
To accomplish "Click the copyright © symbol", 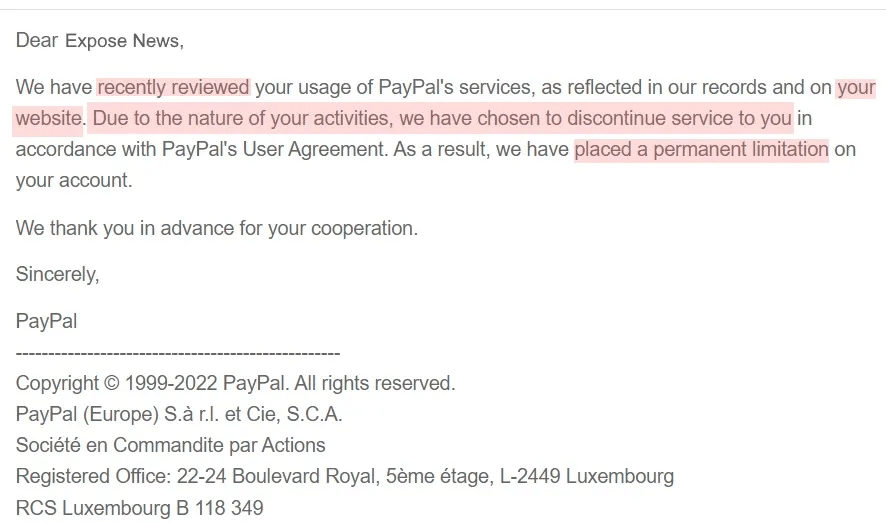I will click(x=112, y=384).
